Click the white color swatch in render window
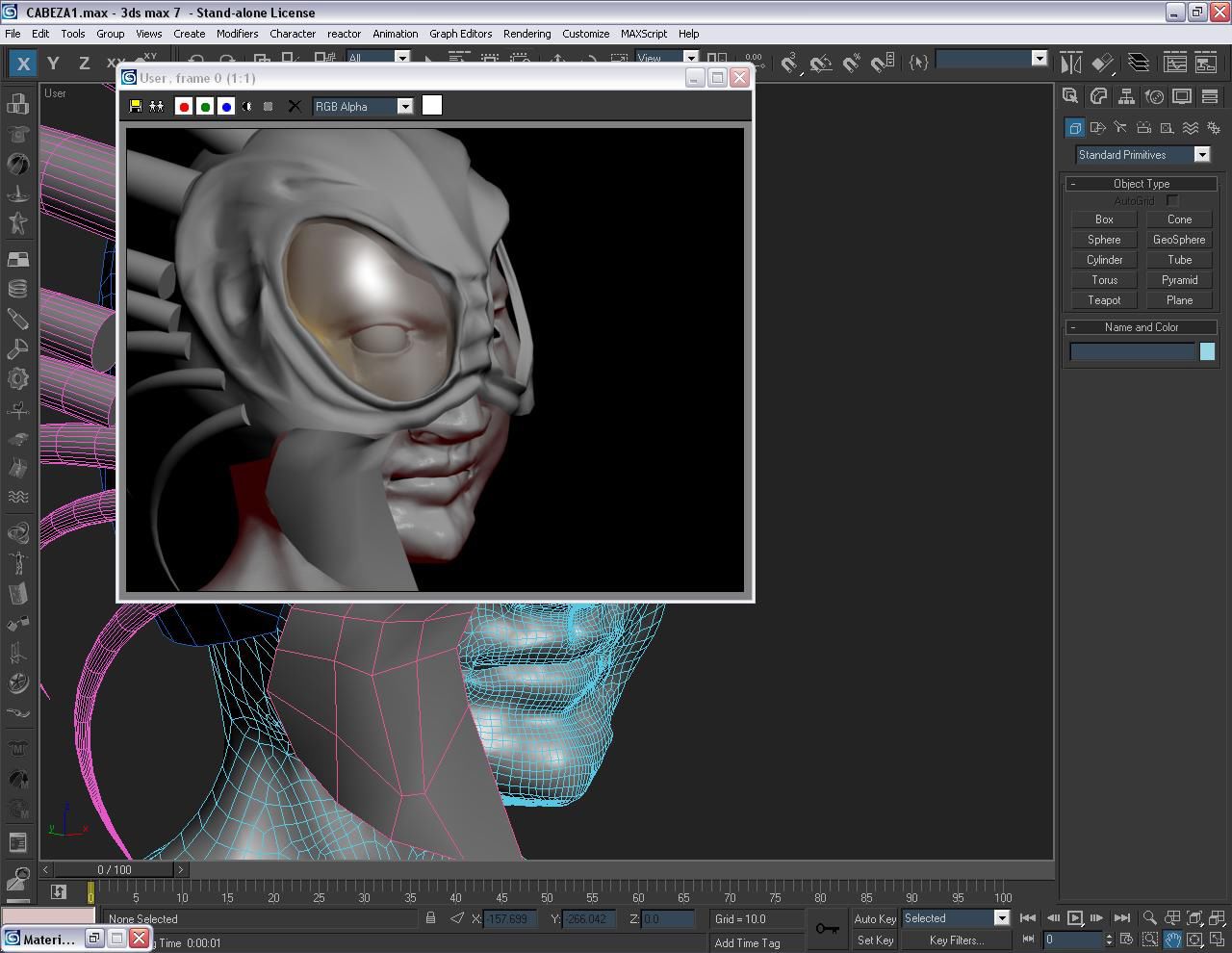The height and width of the screenshot is (953, 1232). pos(432,106)
